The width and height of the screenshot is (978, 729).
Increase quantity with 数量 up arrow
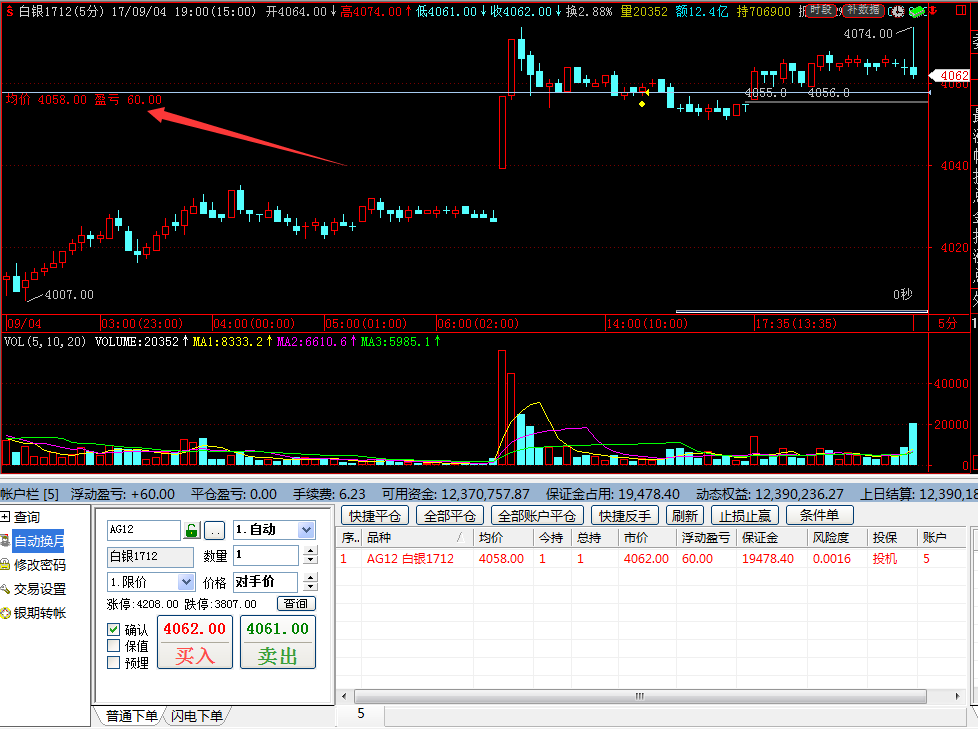point(311,551)
